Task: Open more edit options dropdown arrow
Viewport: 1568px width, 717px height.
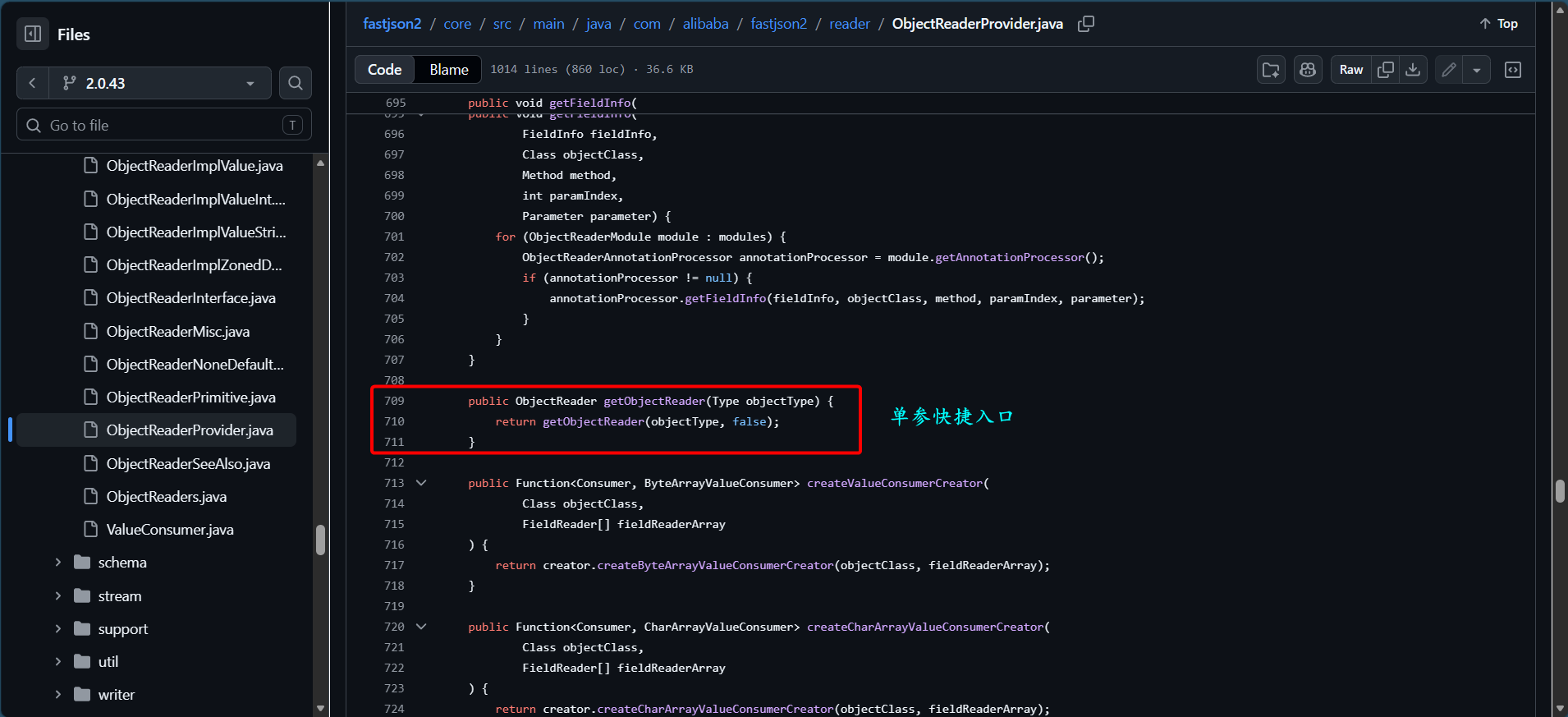Action: (x=1477, y=70)
